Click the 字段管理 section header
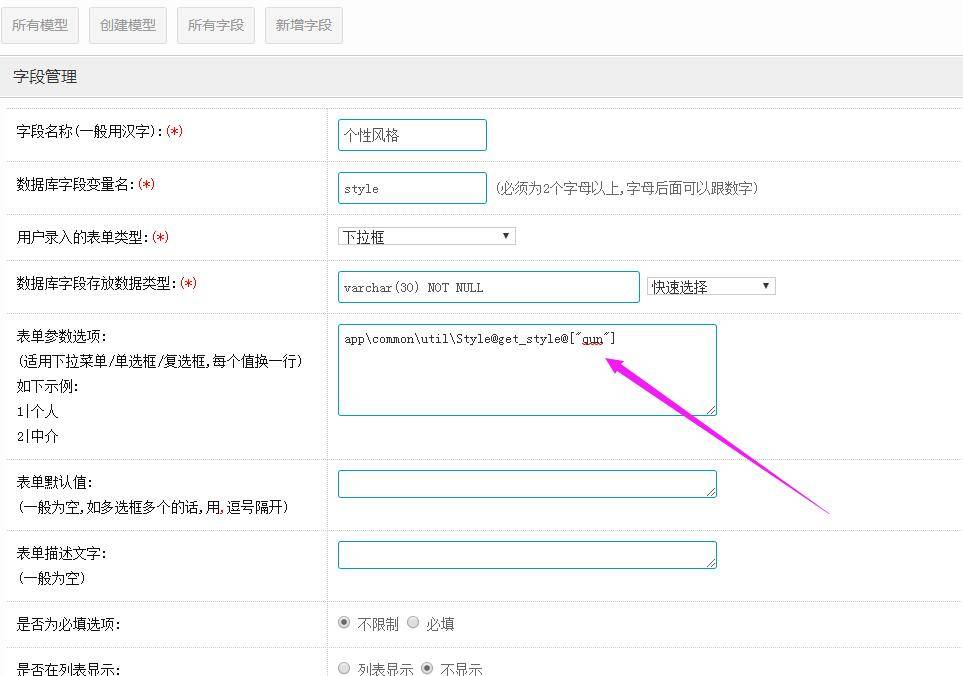The height and width of the screenshot is (676, 963). pos(45,77)
